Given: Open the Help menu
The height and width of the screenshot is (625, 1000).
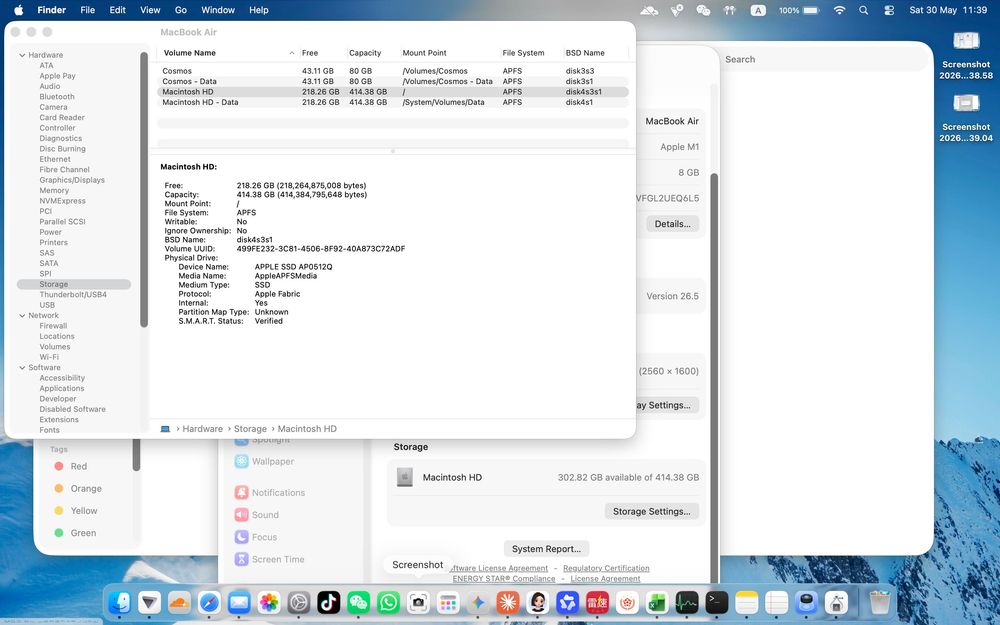Looking at the screenshot, I should (x=258, y=10).
